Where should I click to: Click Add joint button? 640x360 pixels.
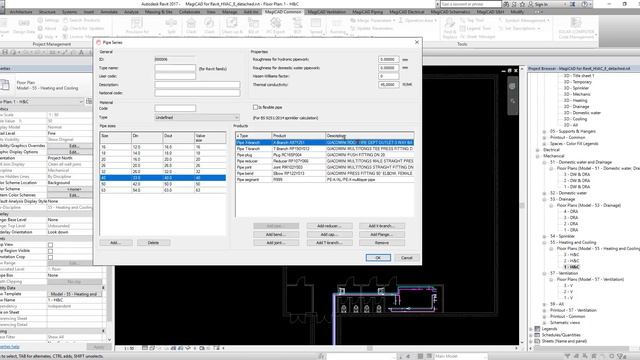276,242
